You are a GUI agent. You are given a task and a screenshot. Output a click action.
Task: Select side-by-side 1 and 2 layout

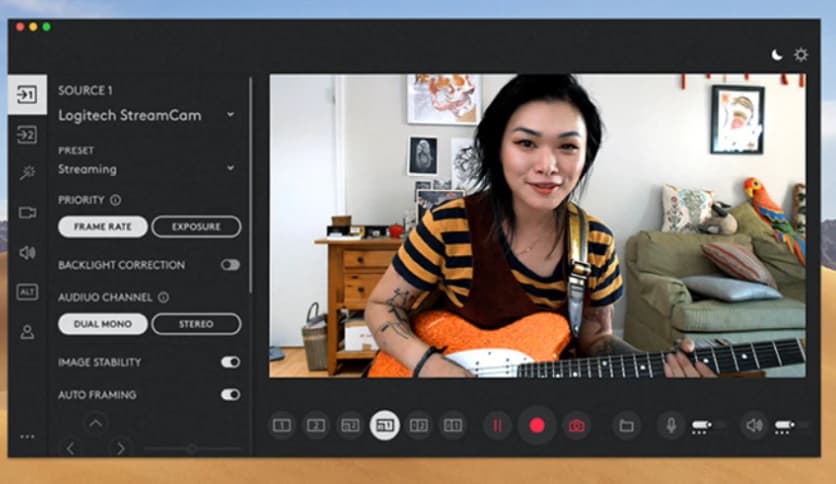[419, 425]
